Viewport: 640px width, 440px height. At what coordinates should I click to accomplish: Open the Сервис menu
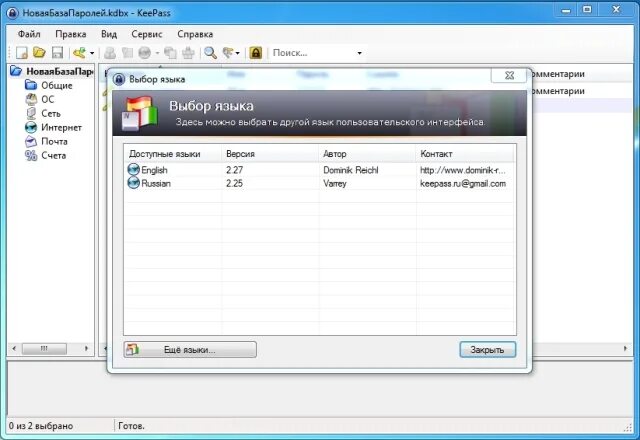click(x=147, y=34)
